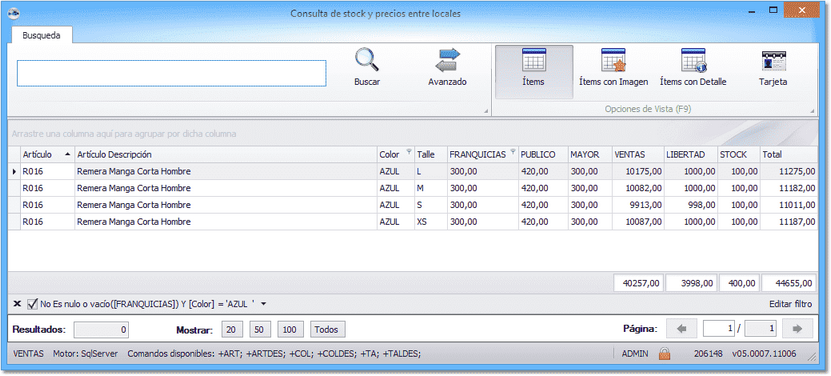
Task: Click Editar filtro link
Action: click(x=790, y=304)
